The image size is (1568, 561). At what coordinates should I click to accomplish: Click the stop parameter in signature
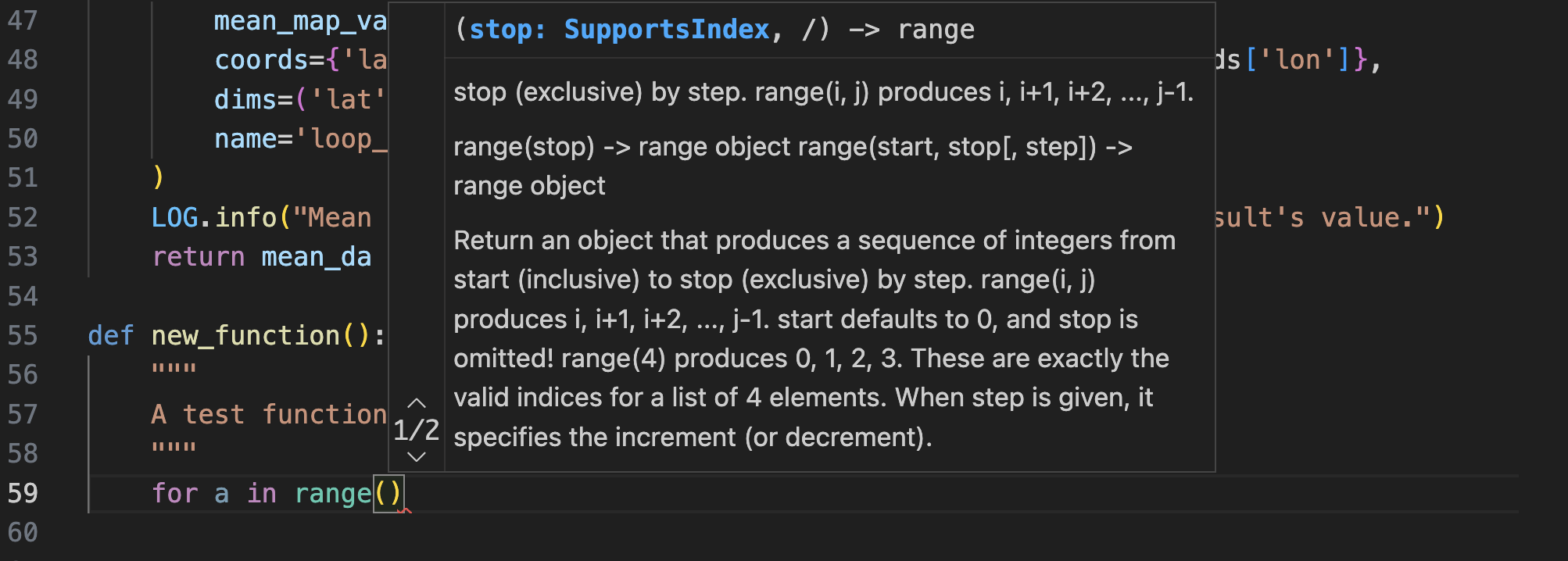tap(499, 30)
